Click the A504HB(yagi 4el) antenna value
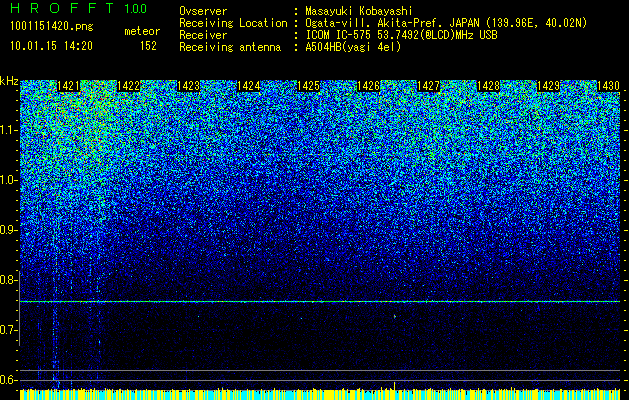 coord(353,47)
